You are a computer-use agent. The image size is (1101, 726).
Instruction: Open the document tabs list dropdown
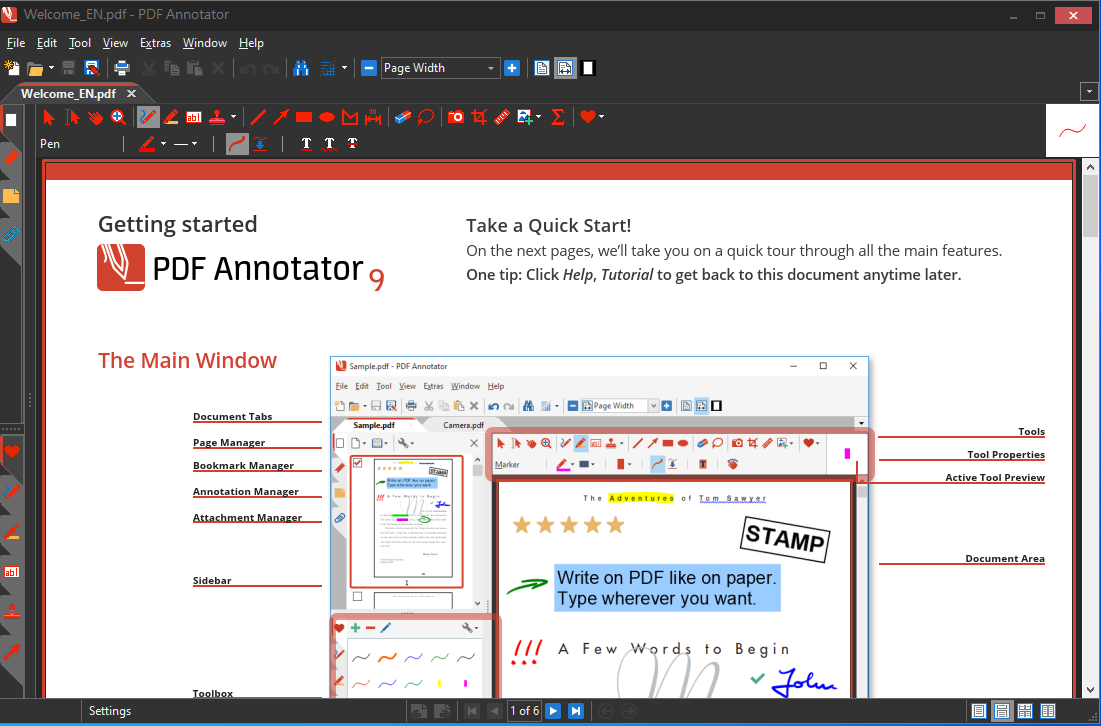pos(1089,92)
